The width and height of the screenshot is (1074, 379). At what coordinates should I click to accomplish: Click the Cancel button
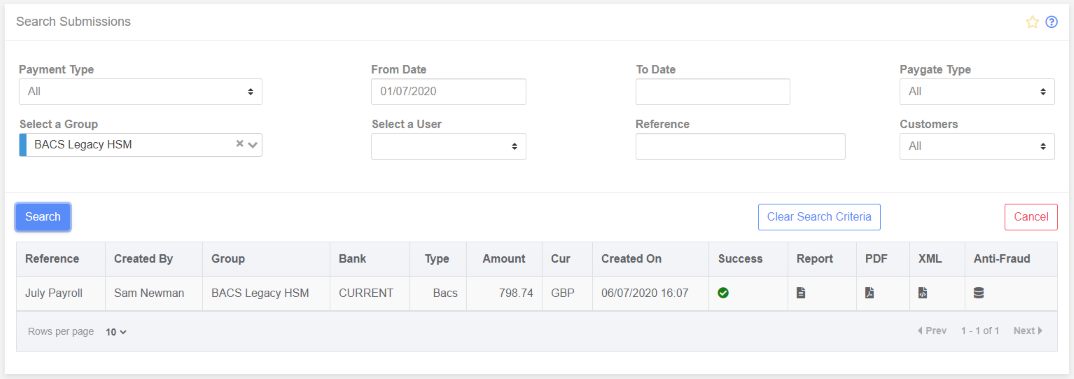point(1031,217)
